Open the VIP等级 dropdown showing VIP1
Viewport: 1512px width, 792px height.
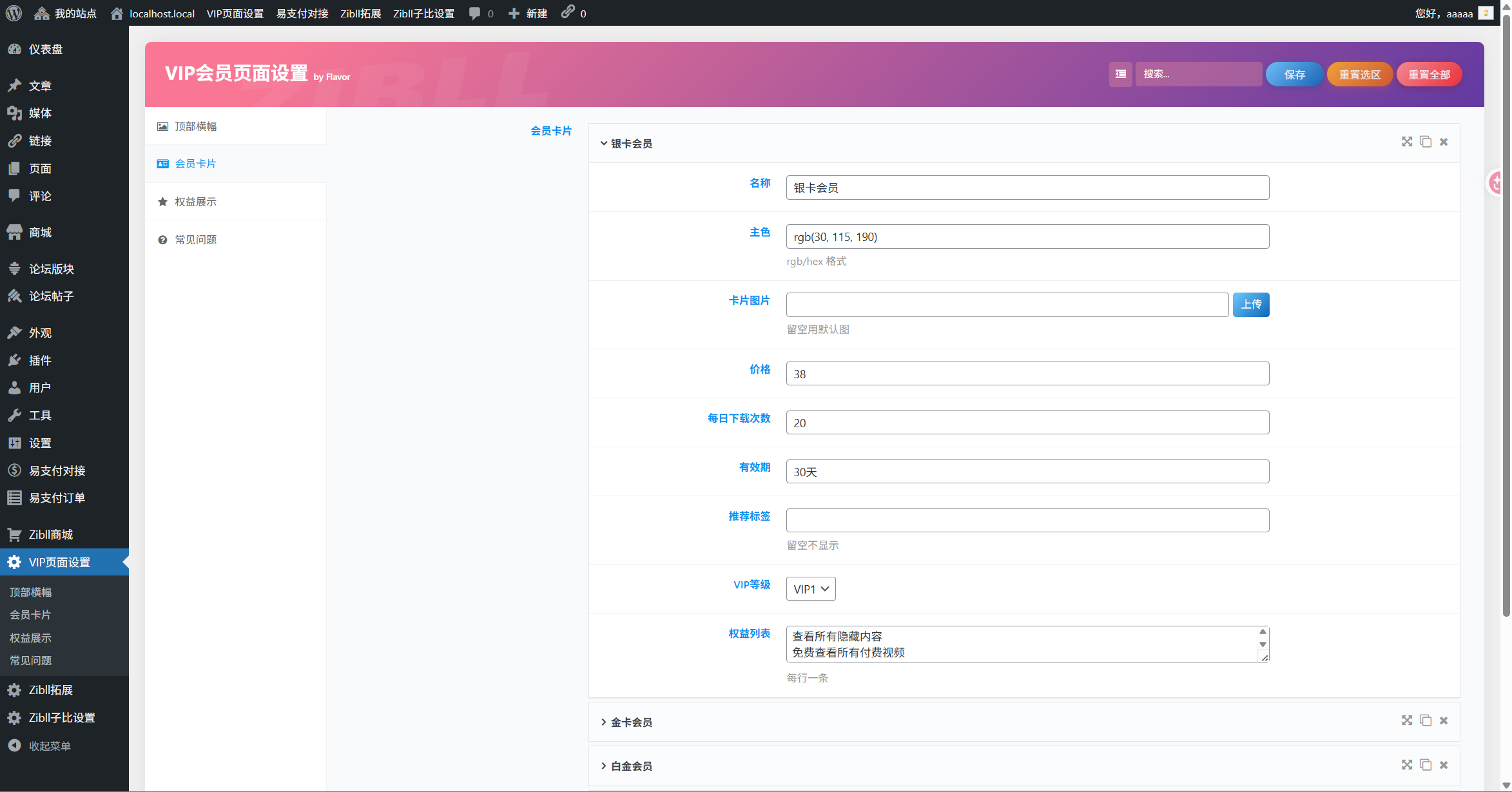click(810, 588)
